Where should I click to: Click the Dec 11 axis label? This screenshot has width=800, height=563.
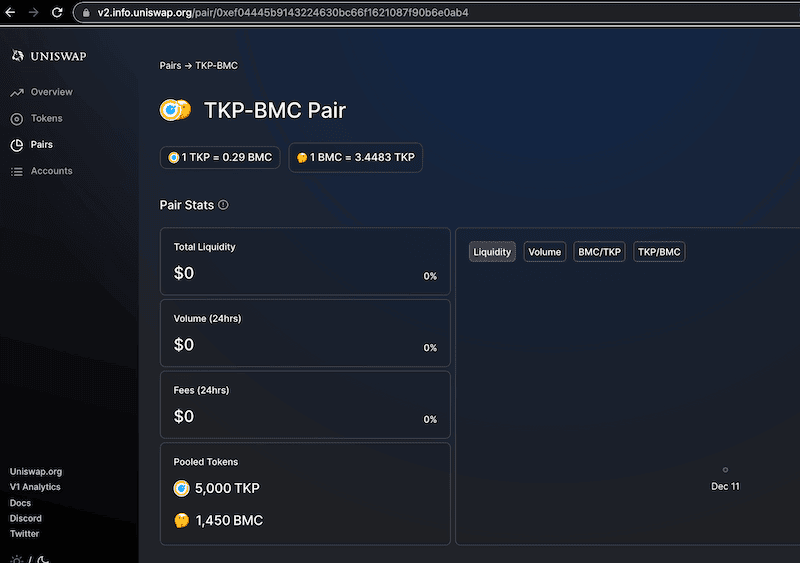[725, 486]
